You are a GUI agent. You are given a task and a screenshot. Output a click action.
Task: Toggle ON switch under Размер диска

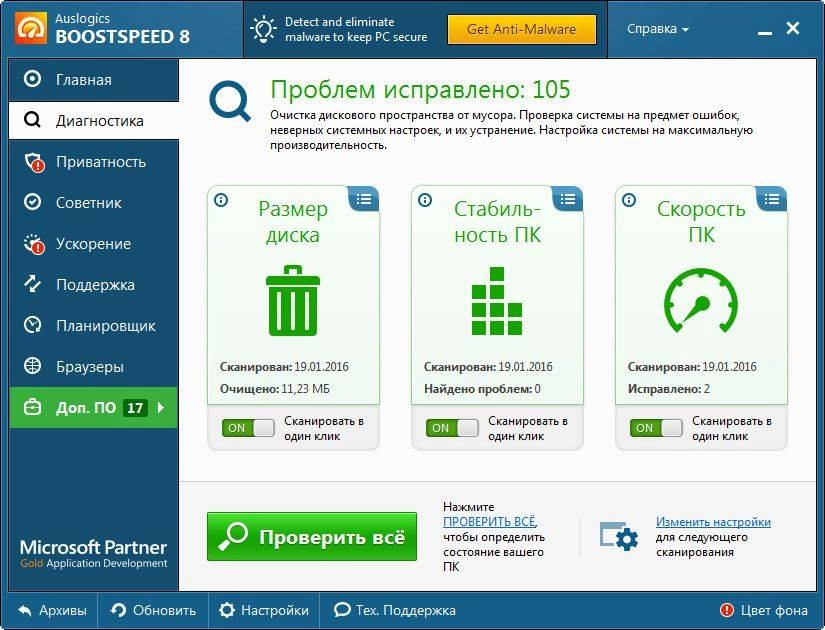tap(248, 428)
